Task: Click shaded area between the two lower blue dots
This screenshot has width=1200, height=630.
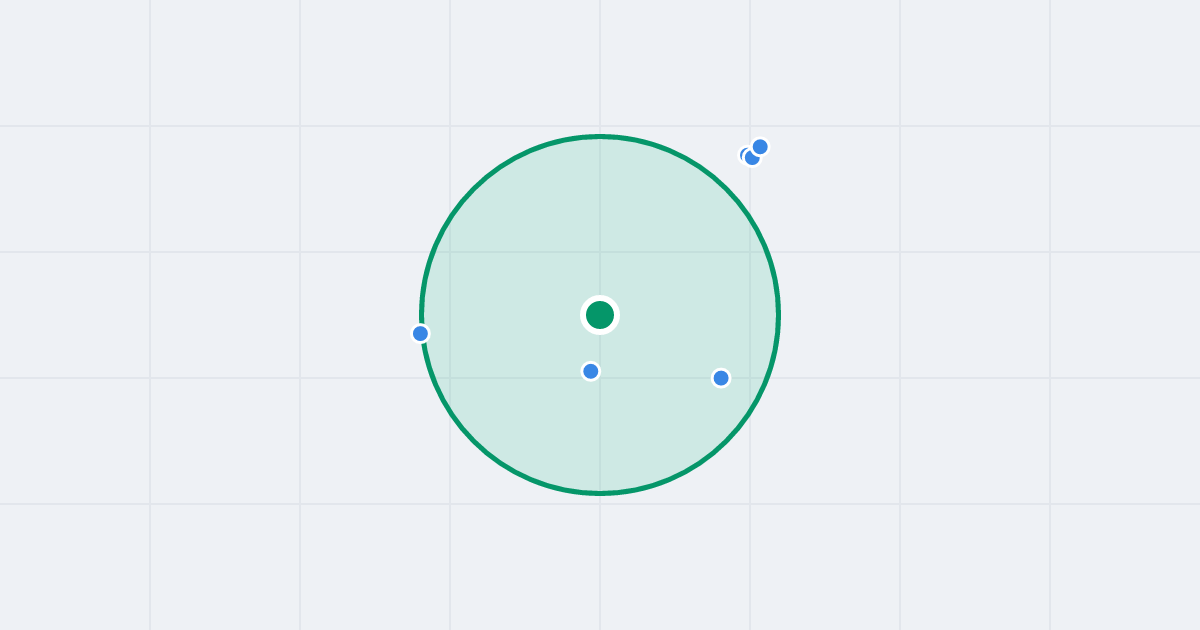Action: coord(656,375)
